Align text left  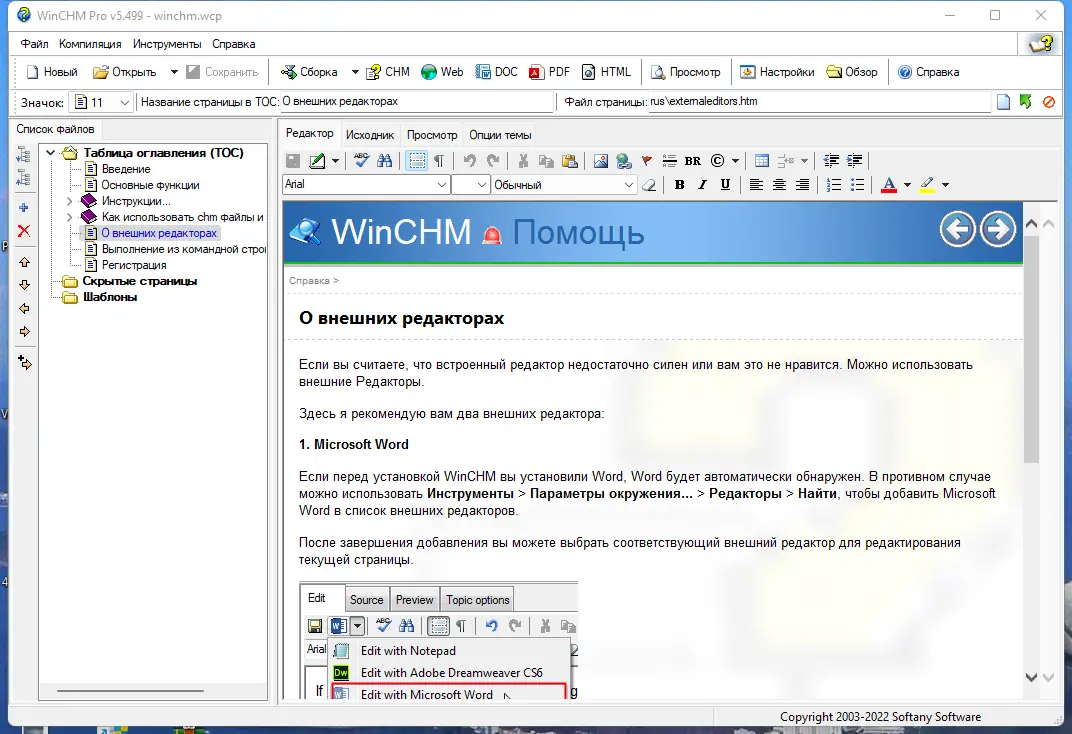(755, 185)
